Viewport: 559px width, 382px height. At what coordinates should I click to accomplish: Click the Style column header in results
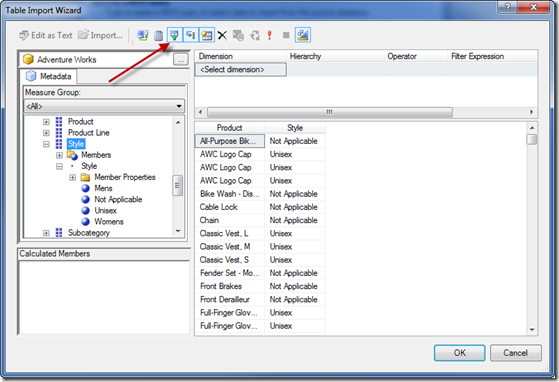point(295,128)
